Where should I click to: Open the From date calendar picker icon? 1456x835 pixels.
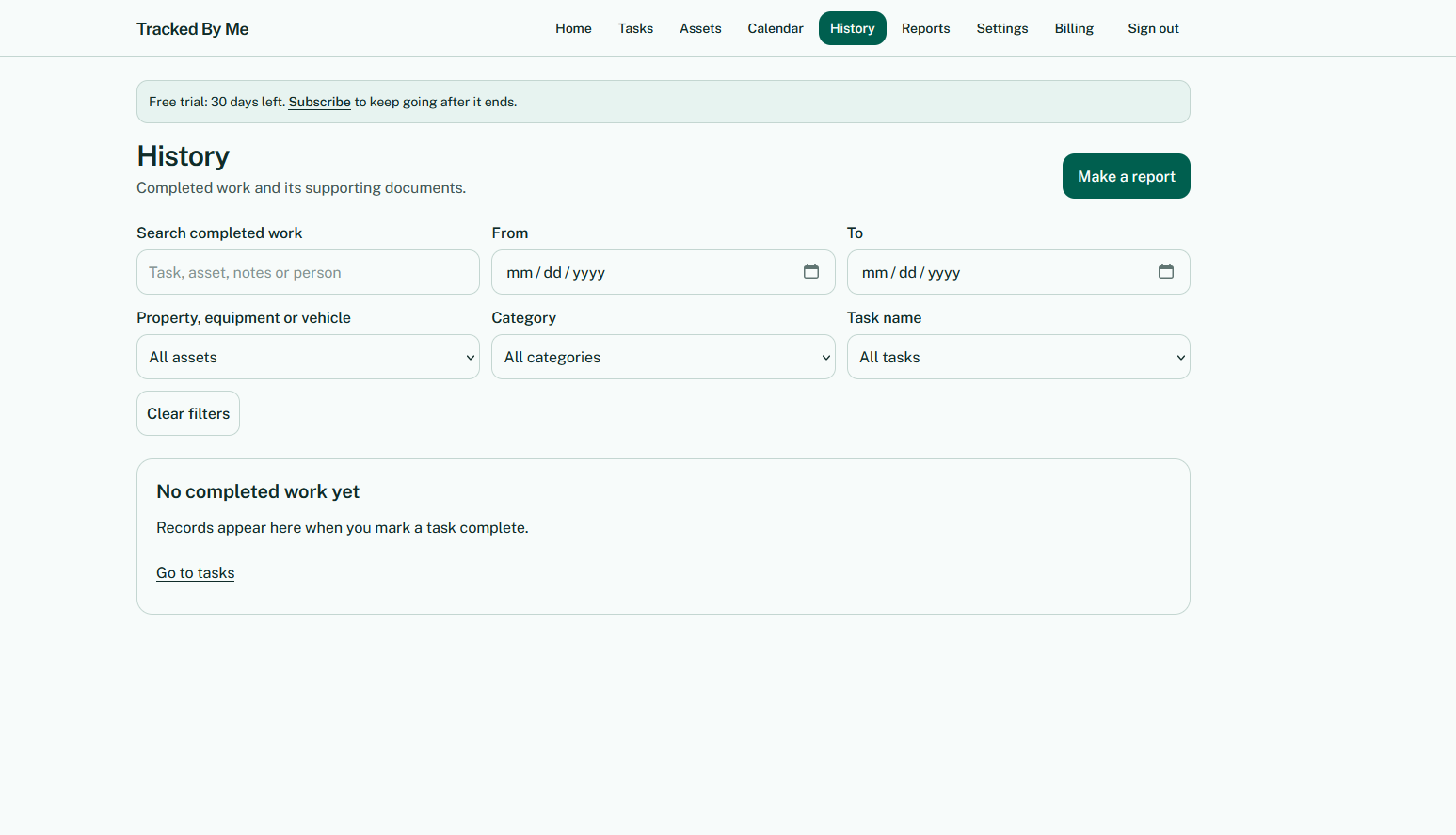tap(811, 271)
